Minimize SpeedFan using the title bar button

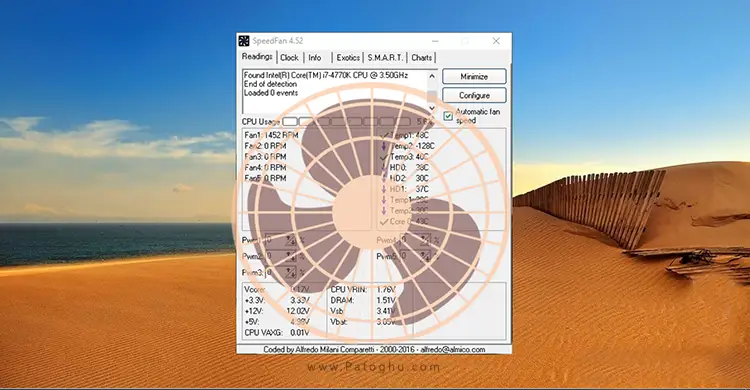tap(435, 41)
